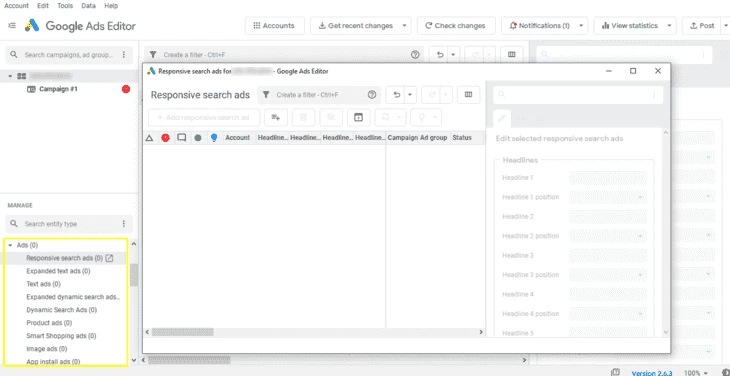
Task: Open the Data menu
Action: point(88,6)
